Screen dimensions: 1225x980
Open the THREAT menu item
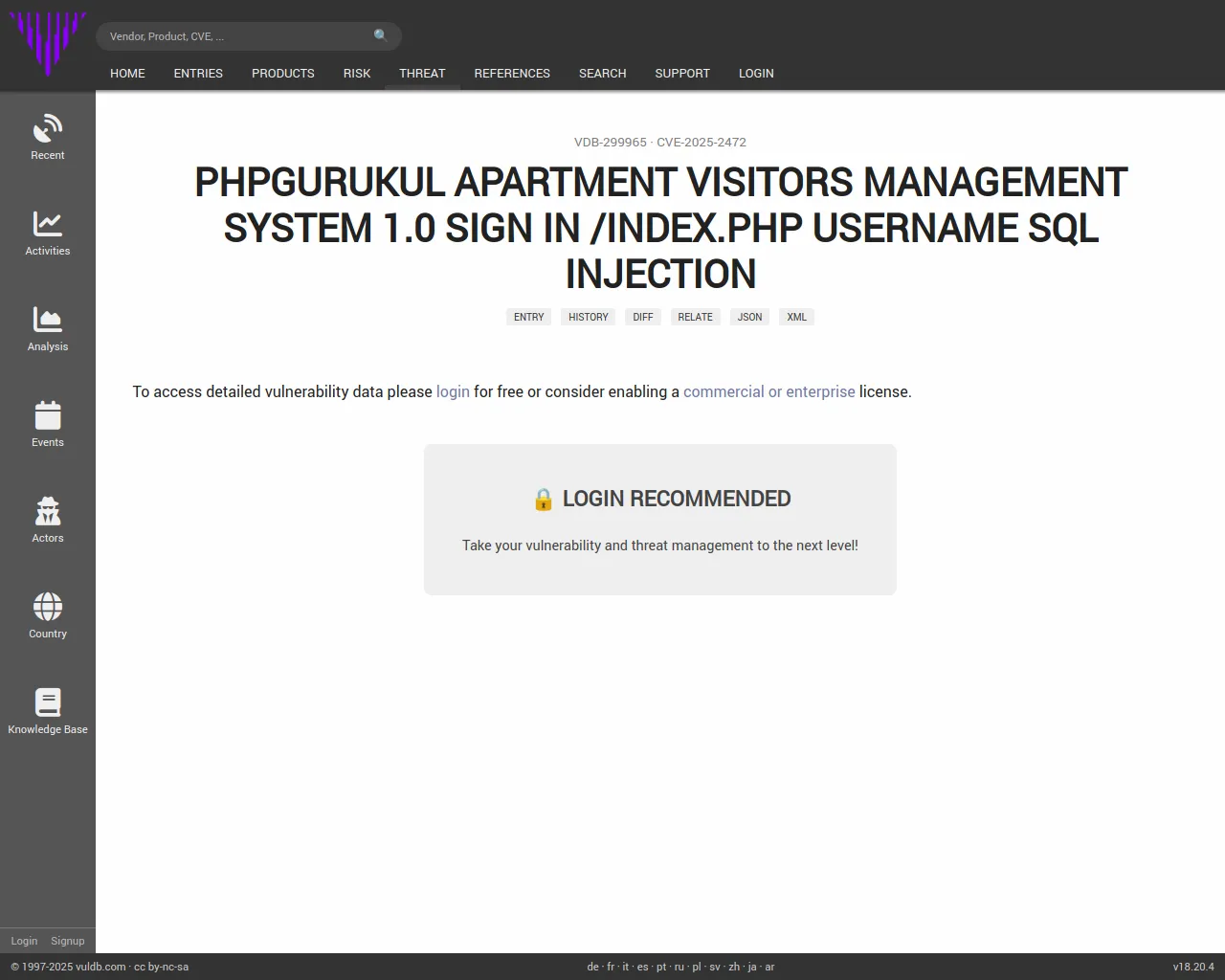pos(422,73)
